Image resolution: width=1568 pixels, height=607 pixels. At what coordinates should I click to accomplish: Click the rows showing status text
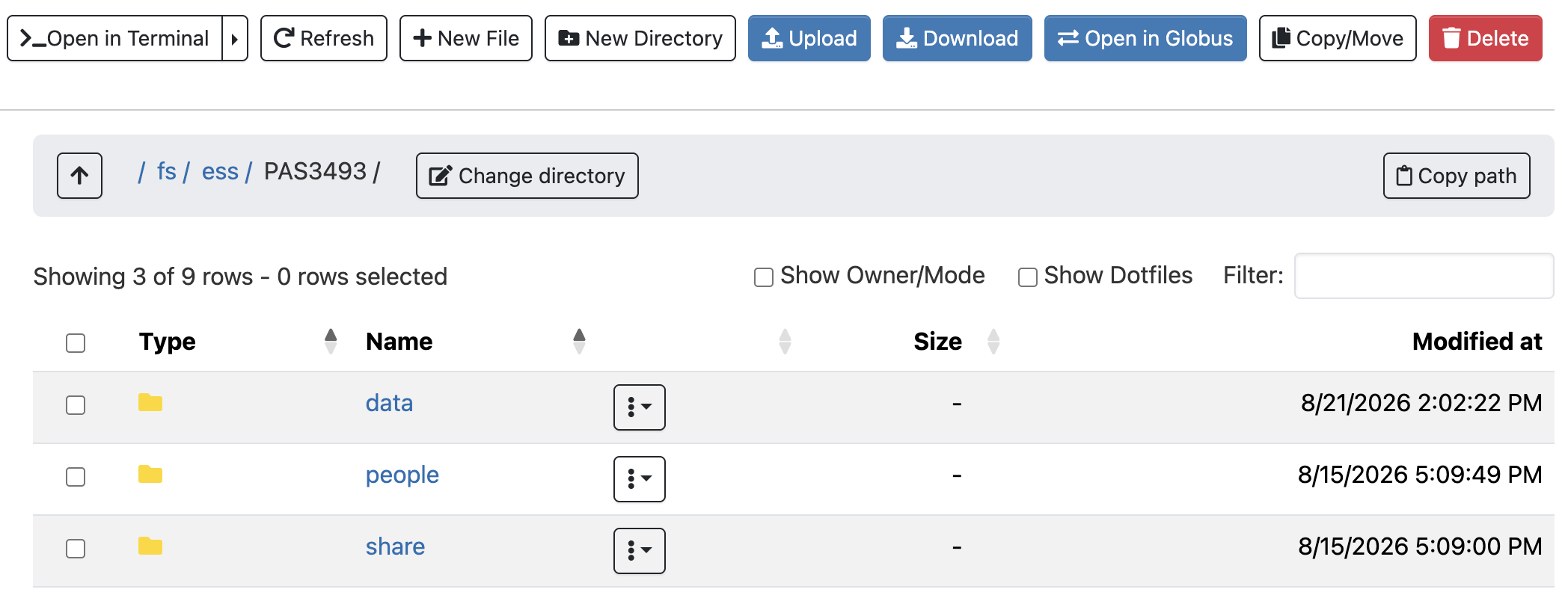(240, 277)
